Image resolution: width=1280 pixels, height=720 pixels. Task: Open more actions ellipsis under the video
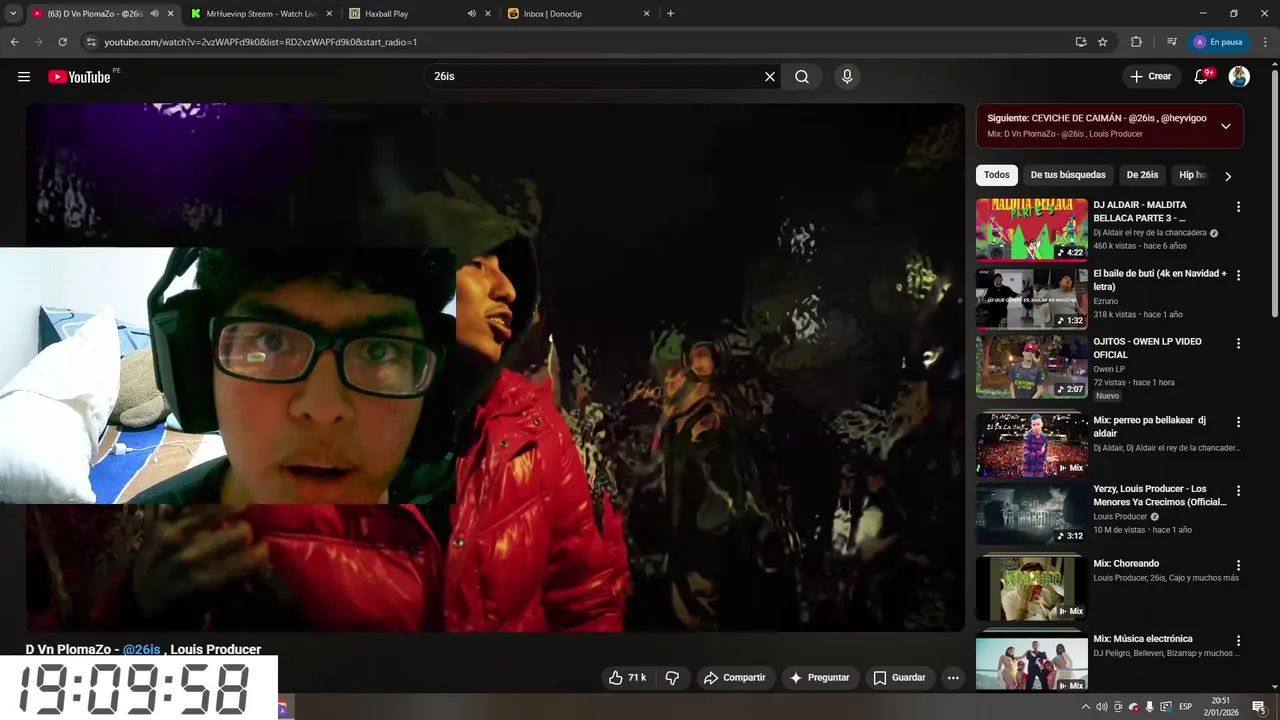click(953, 678)
